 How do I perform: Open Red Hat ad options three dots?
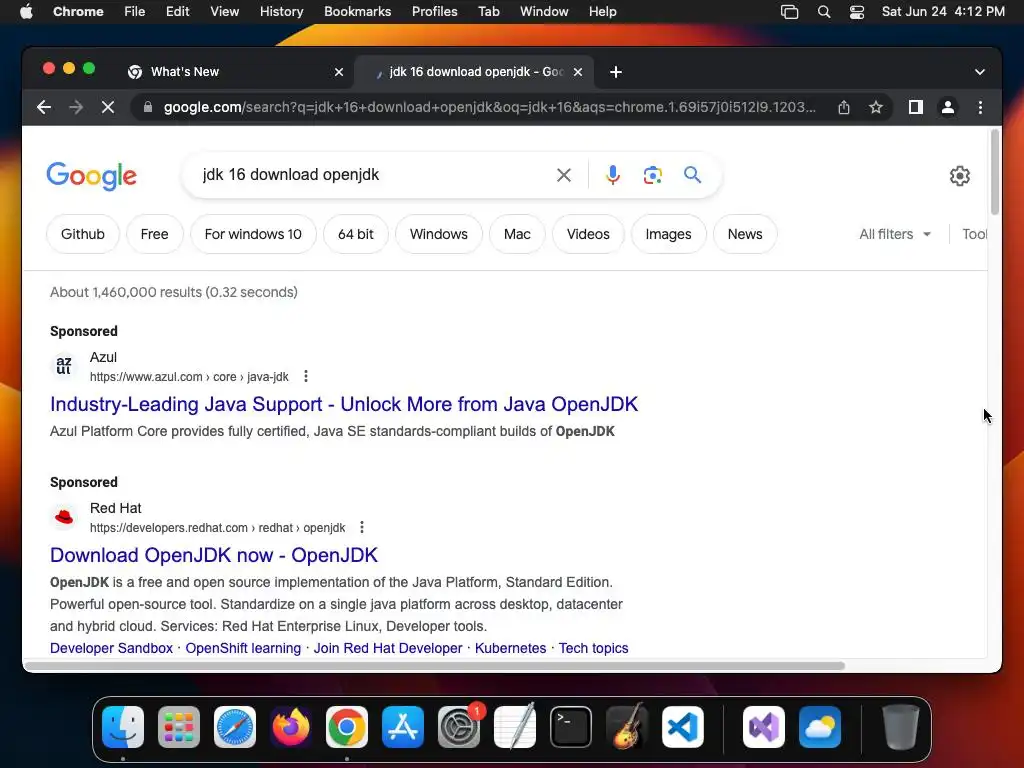[x=362, y=527]
